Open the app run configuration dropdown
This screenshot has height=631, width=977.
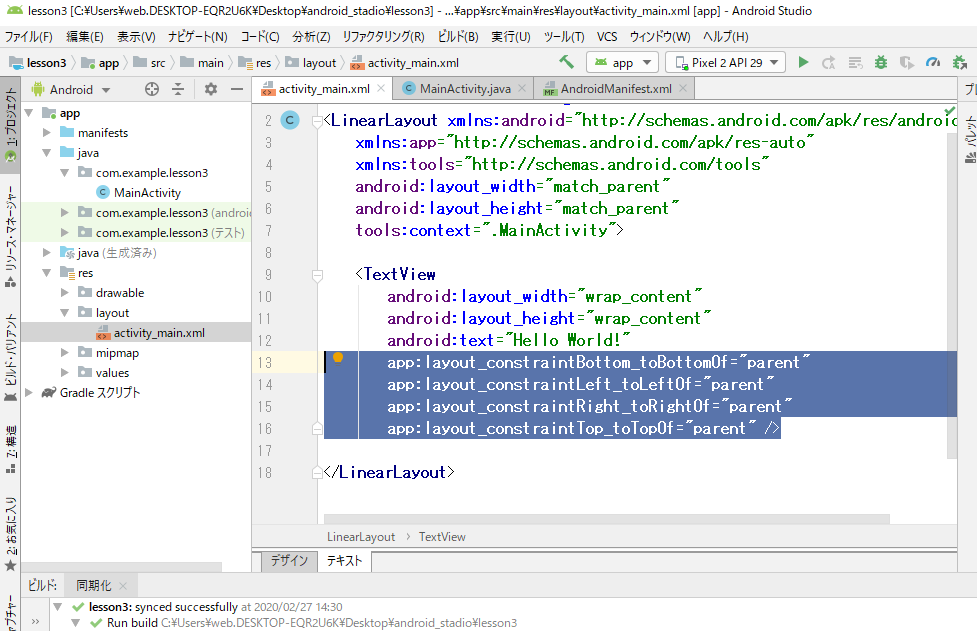click(x=622, y=62)
